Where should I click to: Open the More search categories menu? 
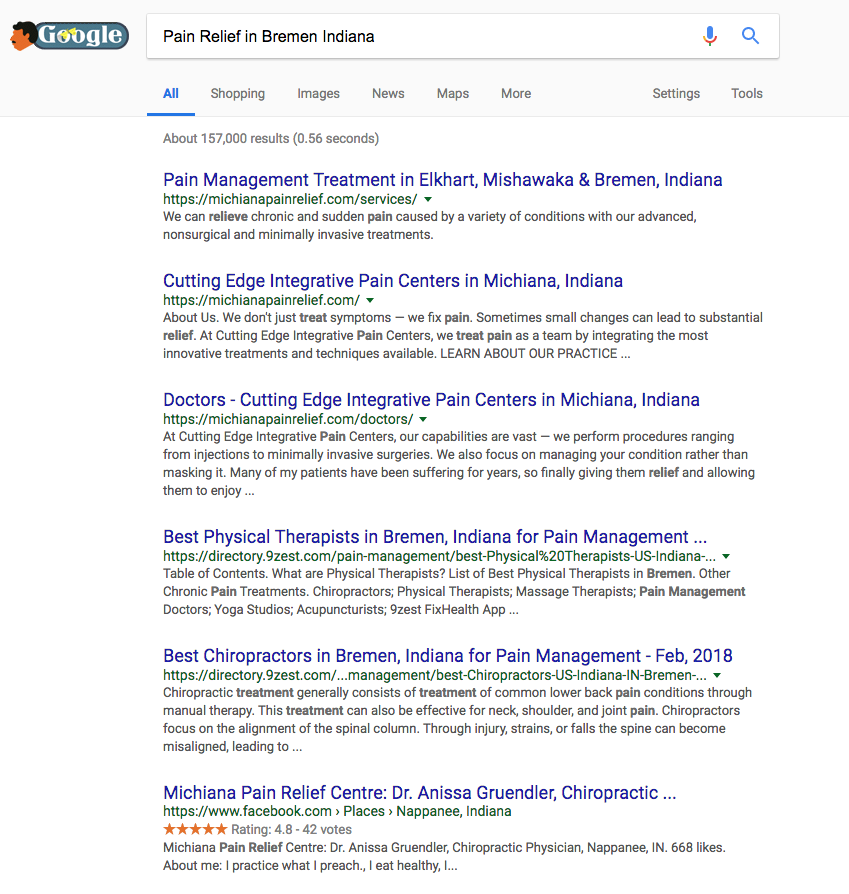coord(516,94)
